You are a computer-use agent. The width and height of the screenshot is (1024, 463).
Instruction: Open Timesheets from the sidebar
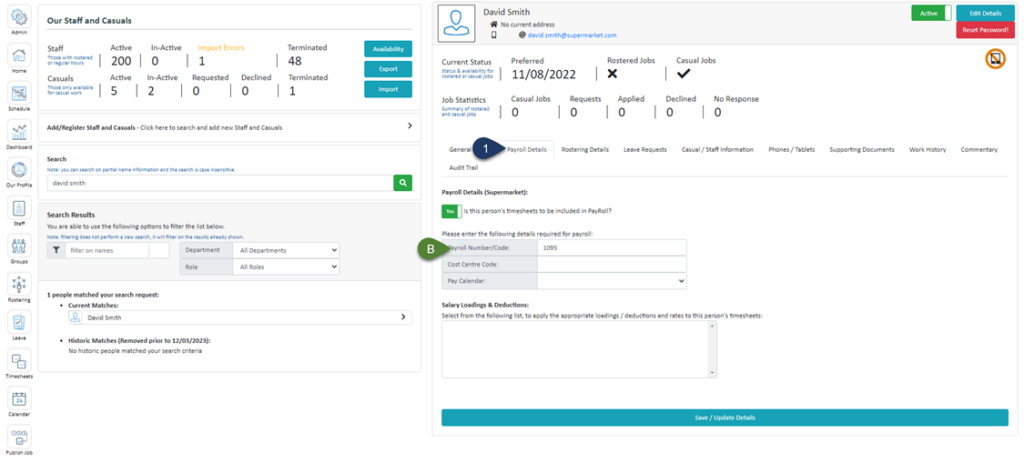tap(20, 360)
